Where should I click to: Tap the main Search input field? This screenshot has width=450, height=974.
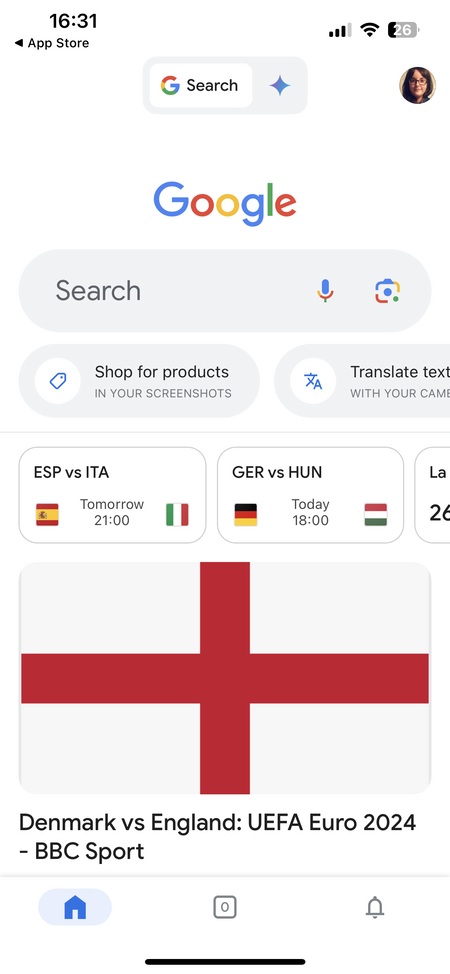[x=225, y=291]
